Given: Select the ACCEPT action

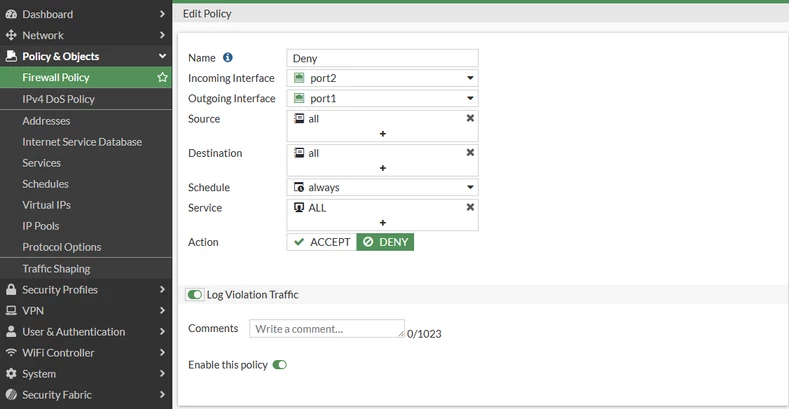Looking at the screenshot, I should [x=322, y=242].
